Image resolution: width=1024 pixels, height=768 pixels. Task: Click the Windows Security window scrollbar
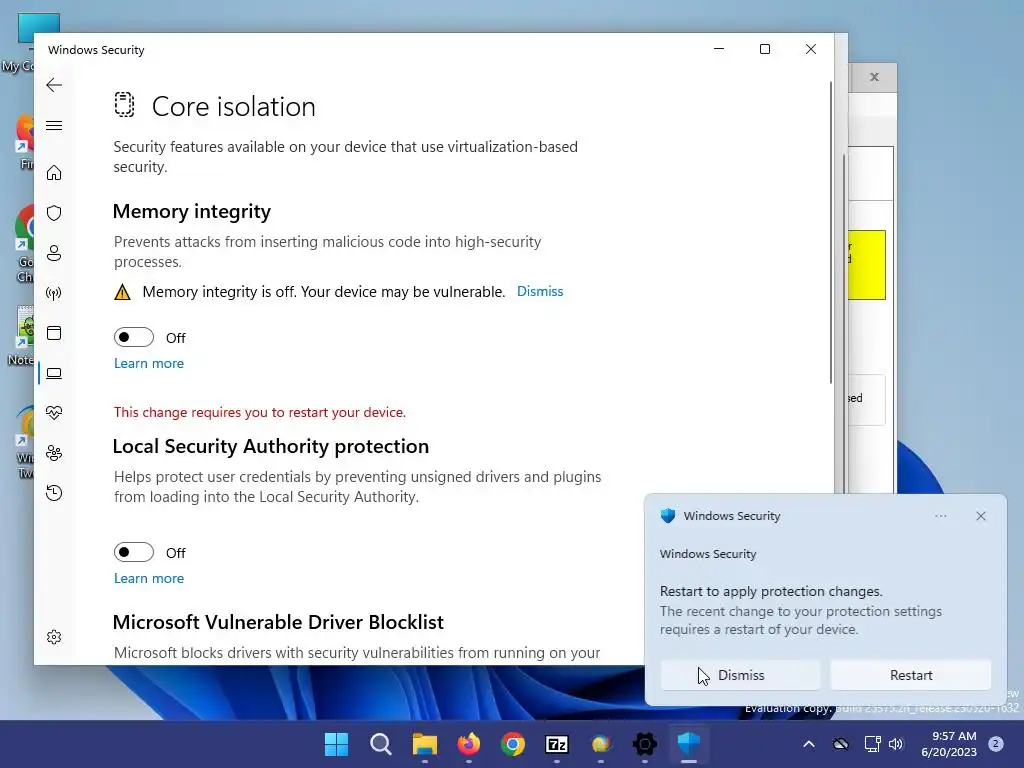(831, 232)
